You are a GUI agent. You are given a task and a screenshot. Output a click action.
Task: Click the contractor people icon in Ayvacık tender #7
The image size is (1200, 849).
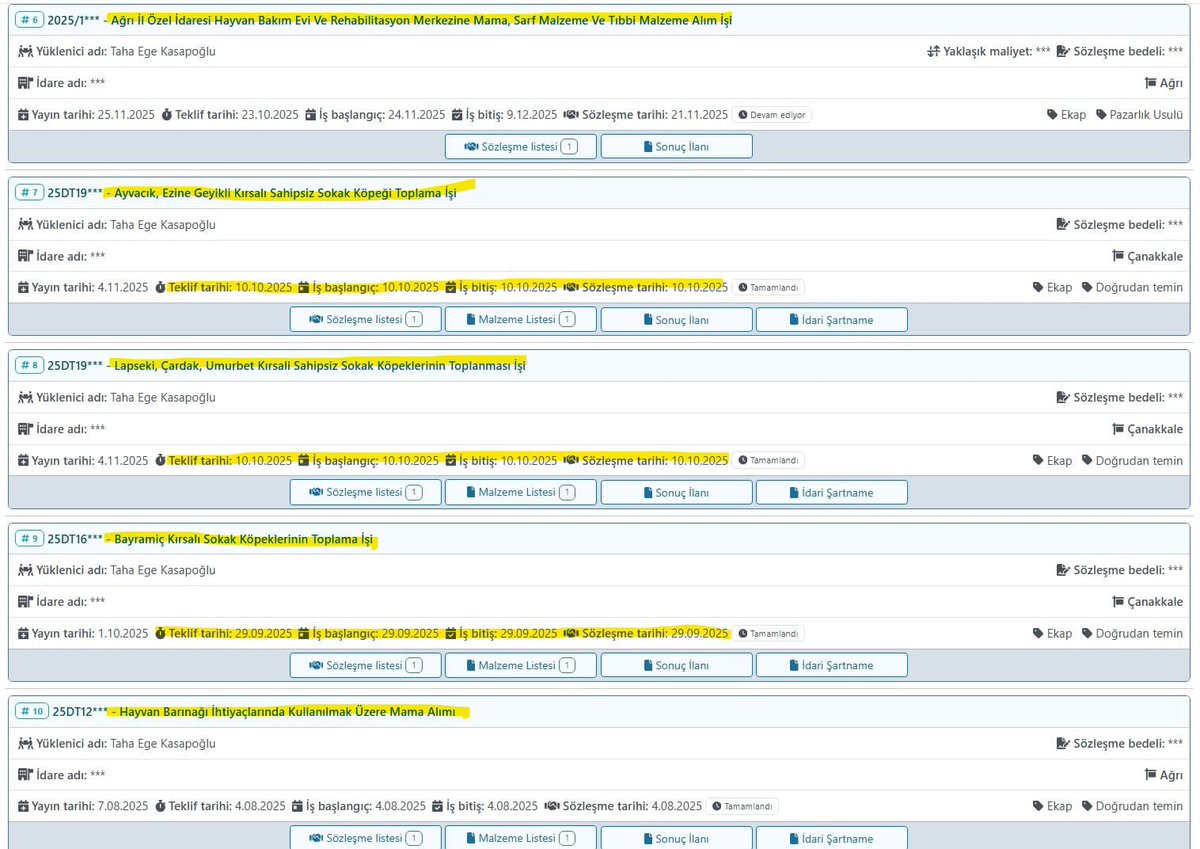click(25, 224)
